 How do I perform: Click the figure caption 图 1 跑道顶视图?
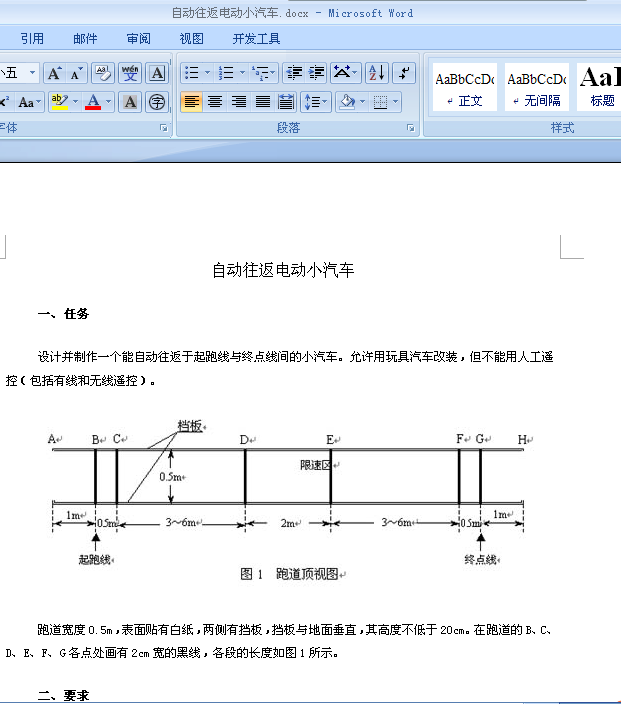point(290,574)
